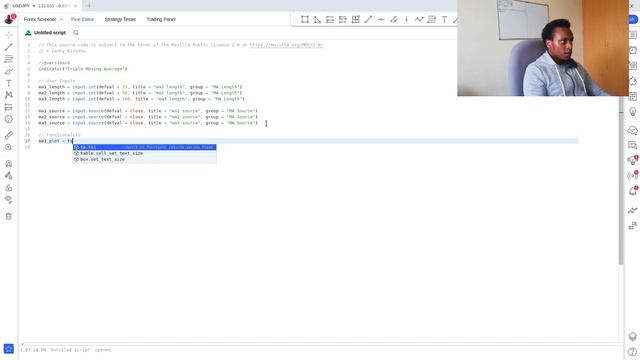Open order panel wave icon

(x=633, y=211)
